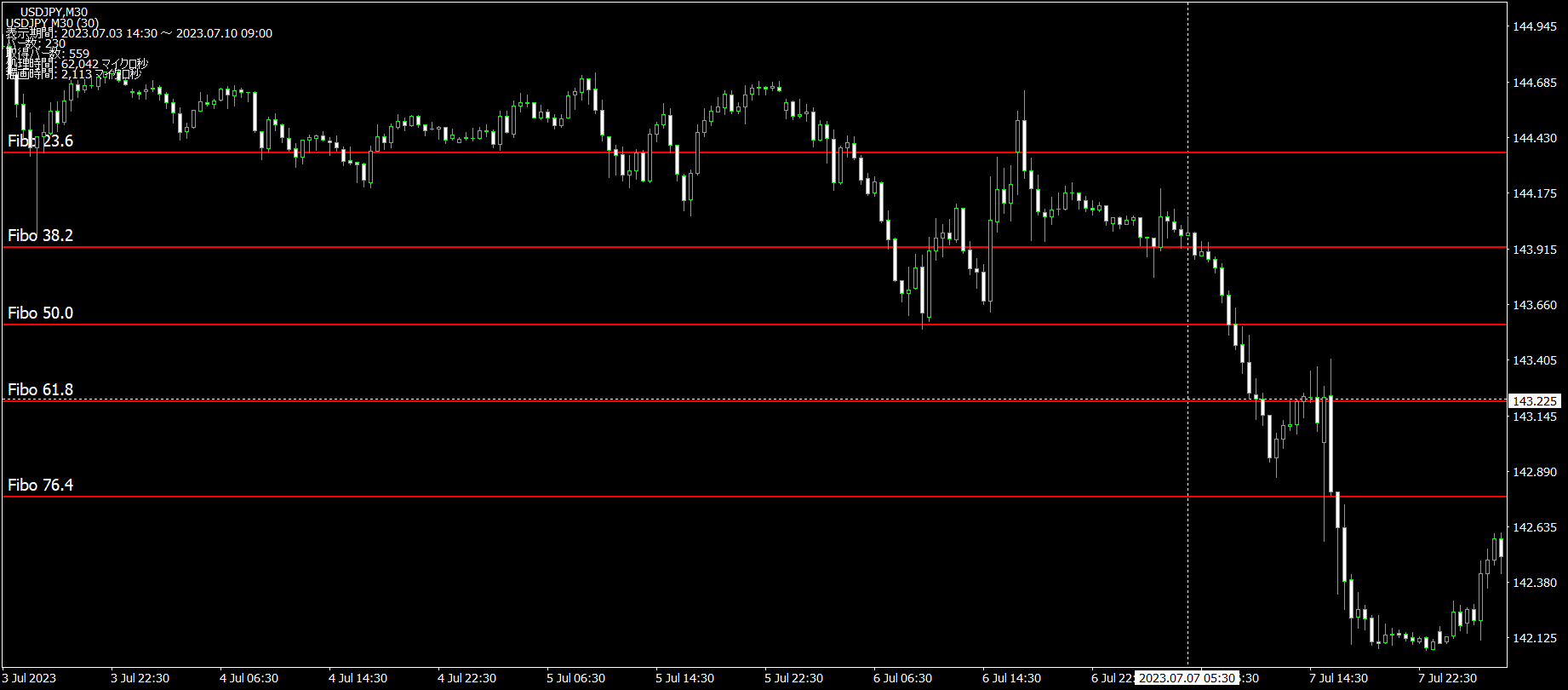Click the Fibo 61.8 level label
Image resolution: width=1568 pixels, height=690 pixels.
tap(41, 389)
